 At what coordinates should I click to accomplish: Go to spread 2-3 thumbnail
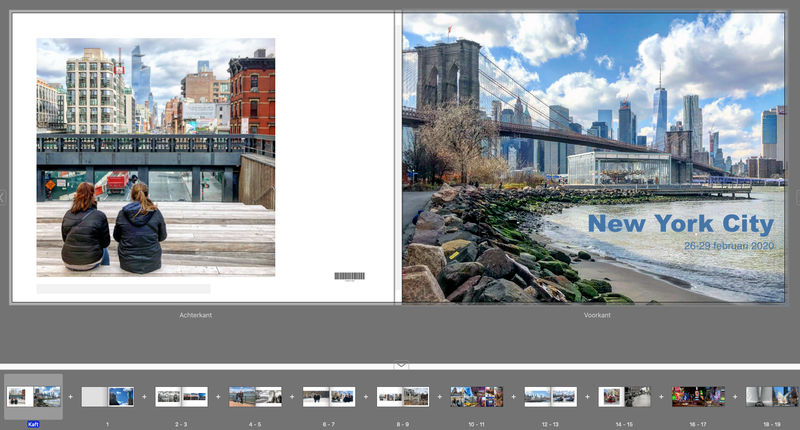coord(181,397)
